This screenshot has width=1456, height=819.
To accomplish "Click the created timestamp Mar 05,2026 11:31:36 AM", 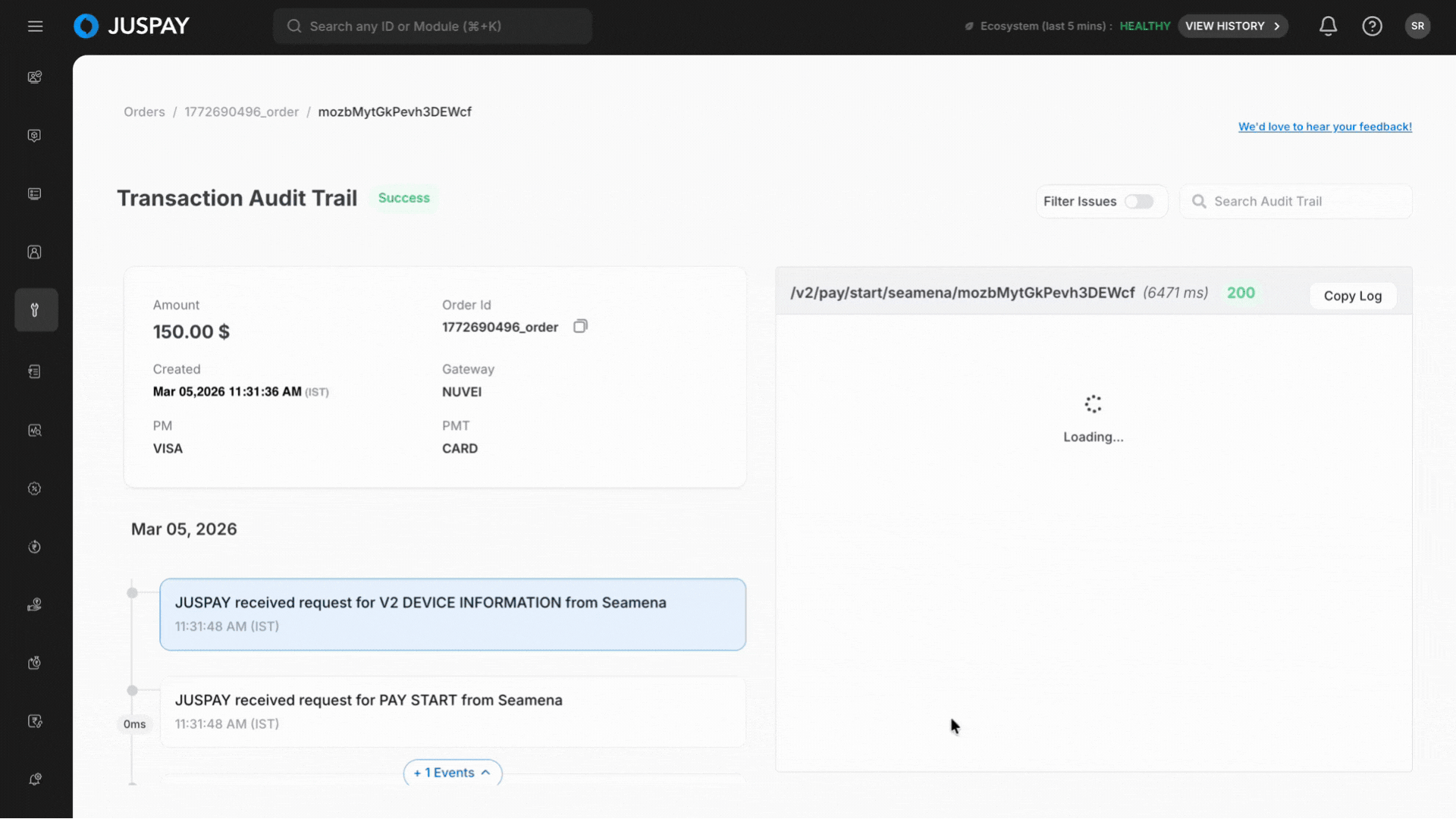I will click(x=227, y=392).
